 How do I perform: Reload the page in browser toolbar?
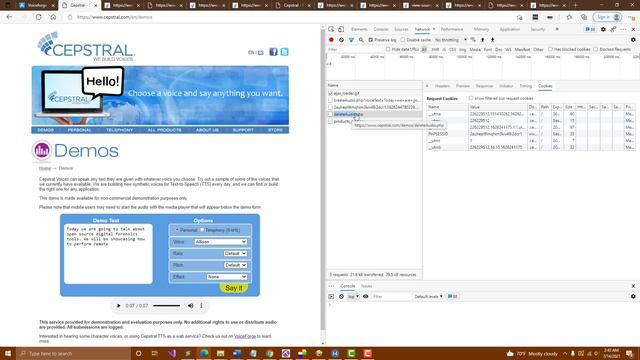click(38, 17)
